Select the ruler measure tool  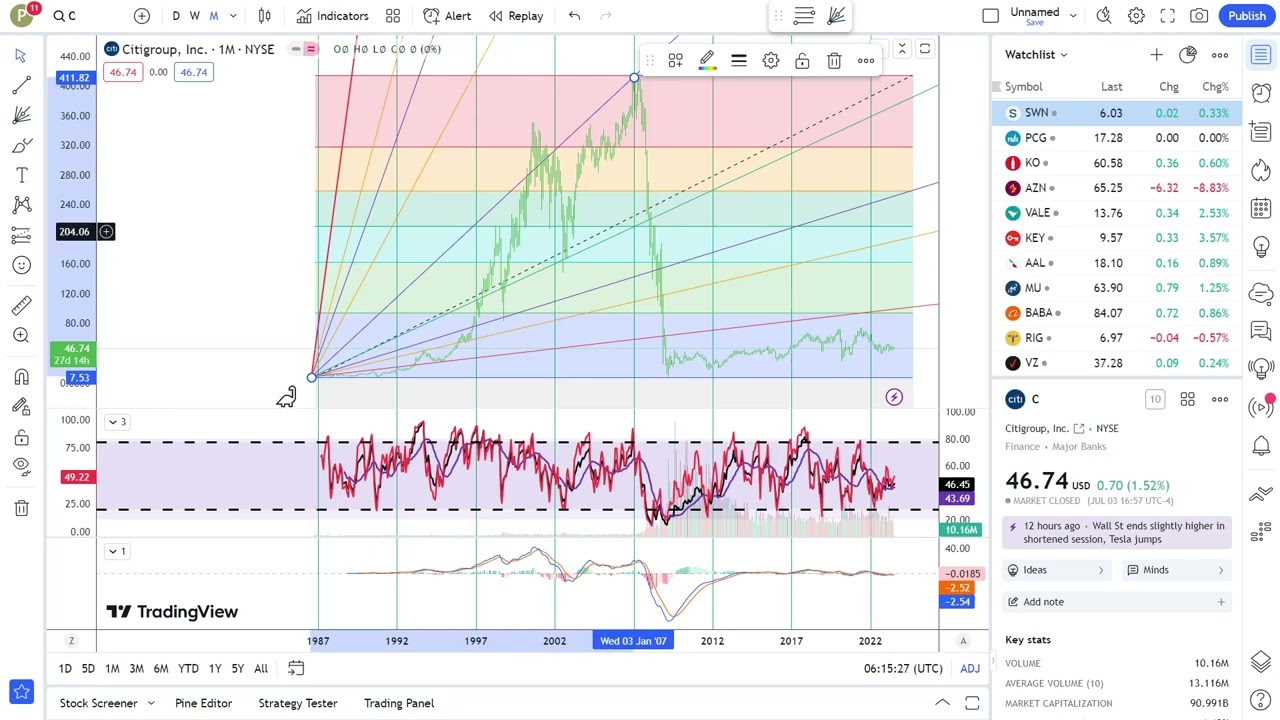click(21, 305)
